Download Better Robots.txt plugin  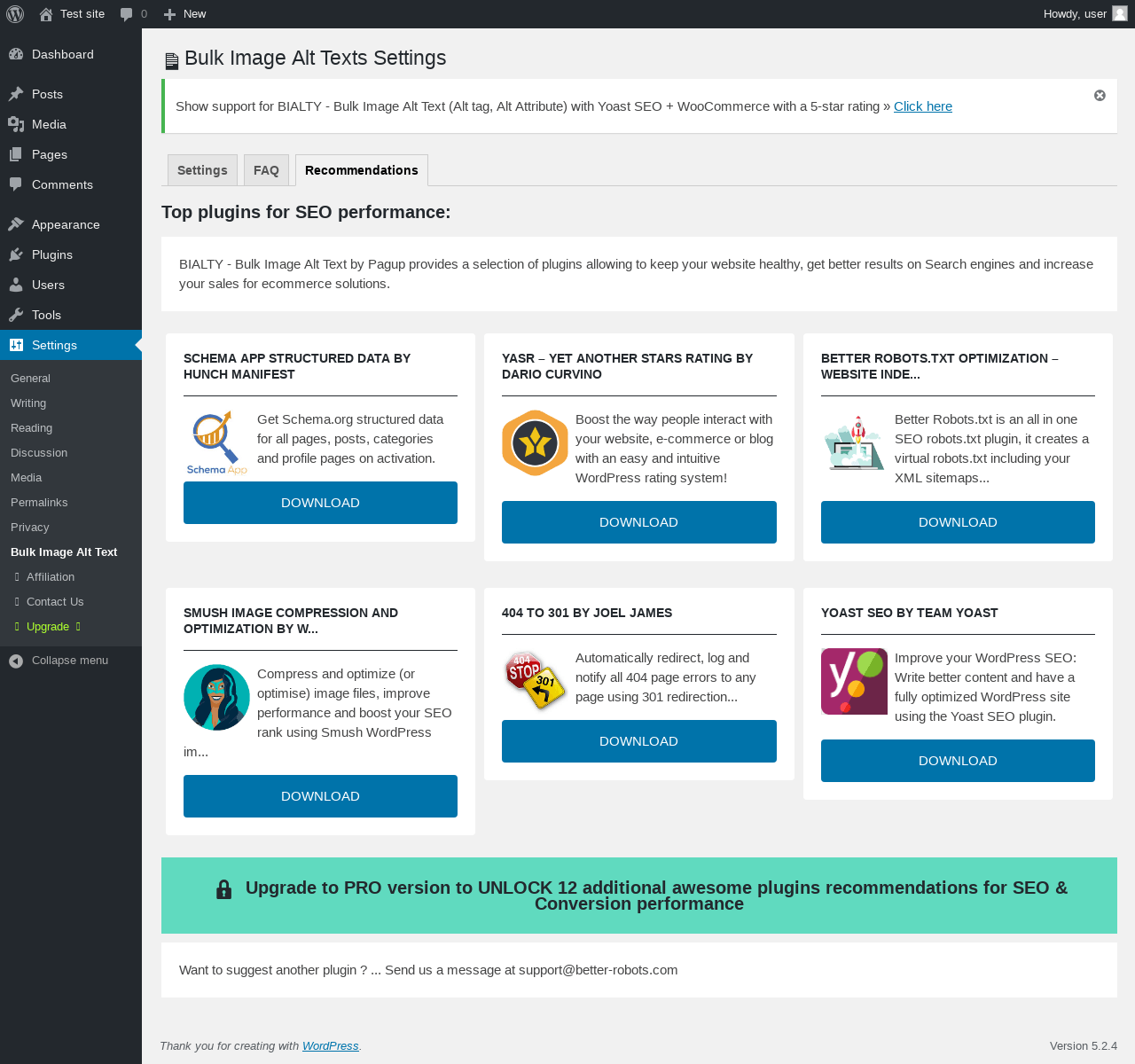tap(958, 522)
